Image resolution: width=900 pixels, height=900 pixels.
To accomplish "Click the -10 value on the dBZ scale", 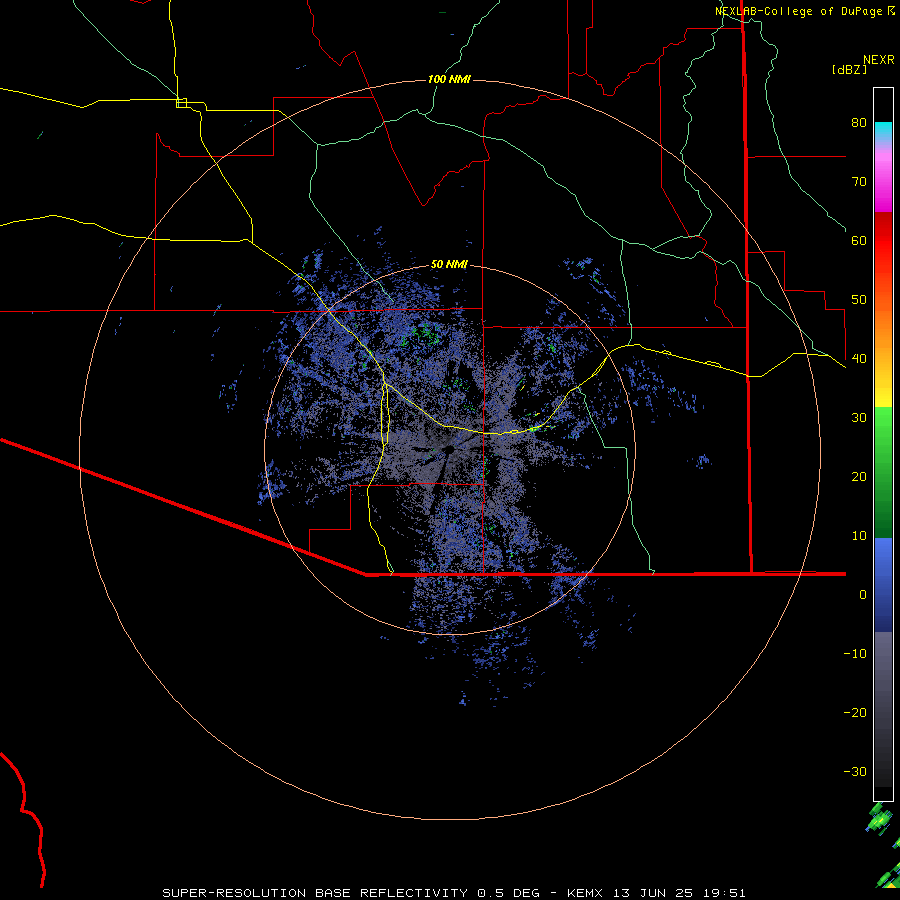I will click(855, 654).
